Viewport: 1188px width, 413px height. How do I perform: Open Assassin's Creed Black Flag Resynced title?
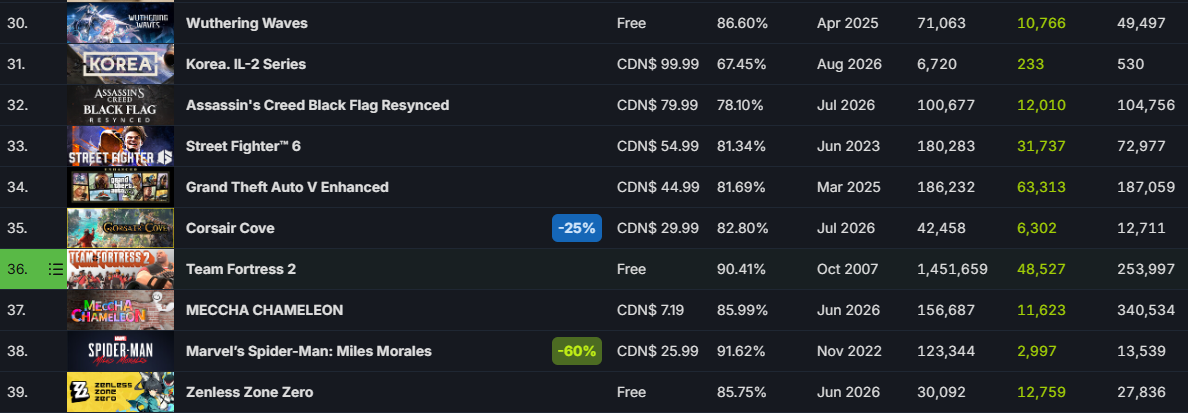click(x=317, y=105)
